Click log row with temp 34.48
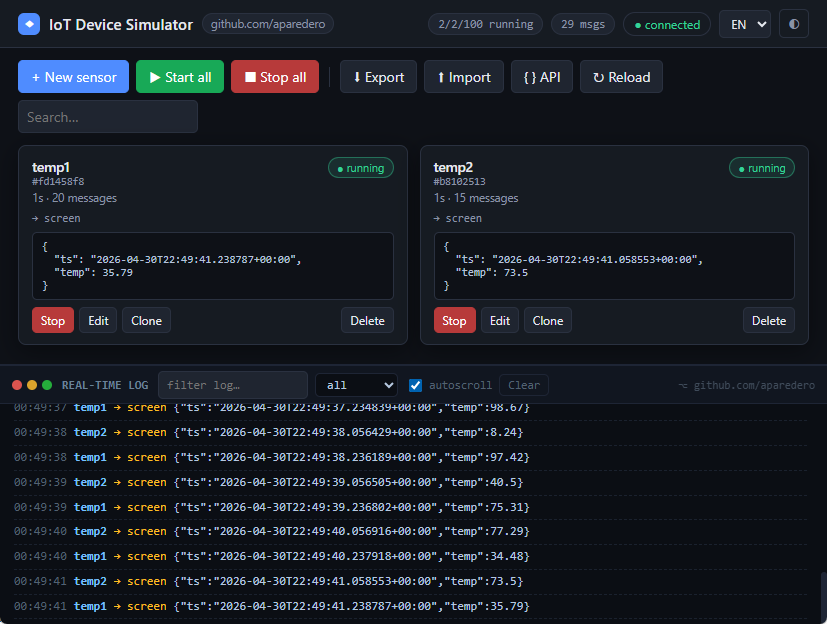Viewport: 827px width, 624px height. (x=410, y=556)
